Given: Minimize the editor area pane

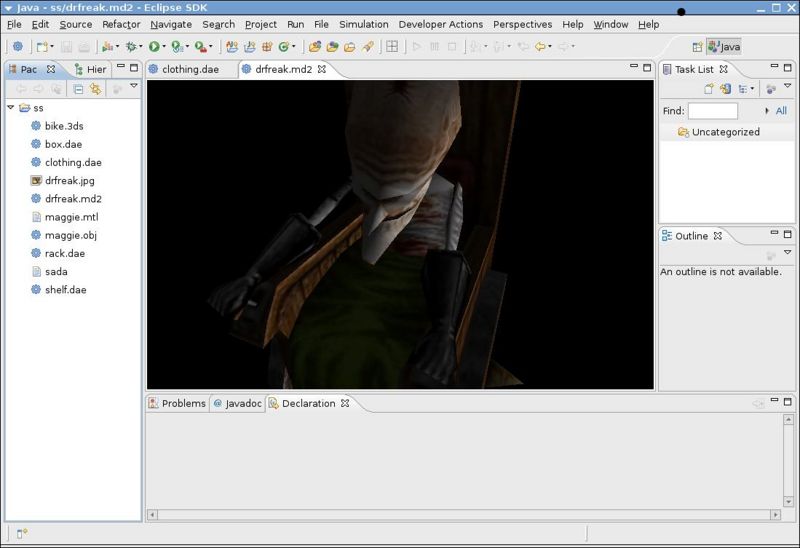Looking at the screenshot, I should click(x=634, y=66).
